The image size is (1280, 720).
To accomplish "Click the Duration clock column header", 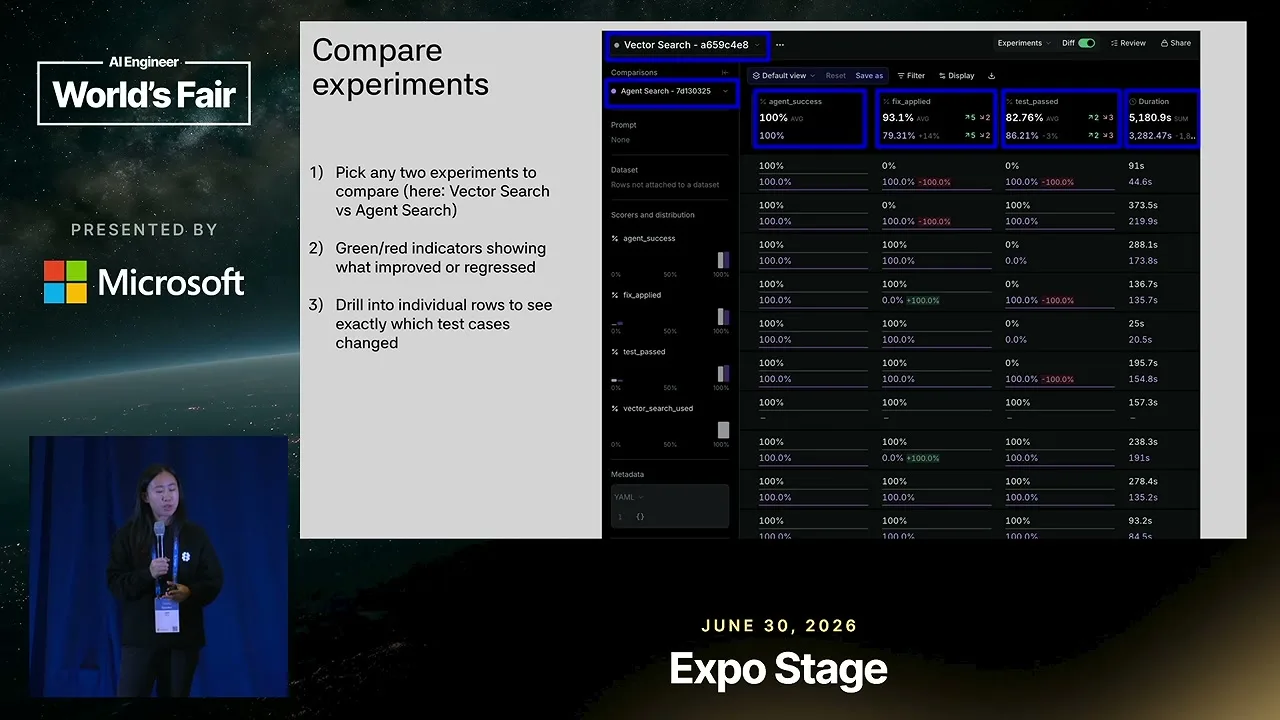I will 1148,101.
